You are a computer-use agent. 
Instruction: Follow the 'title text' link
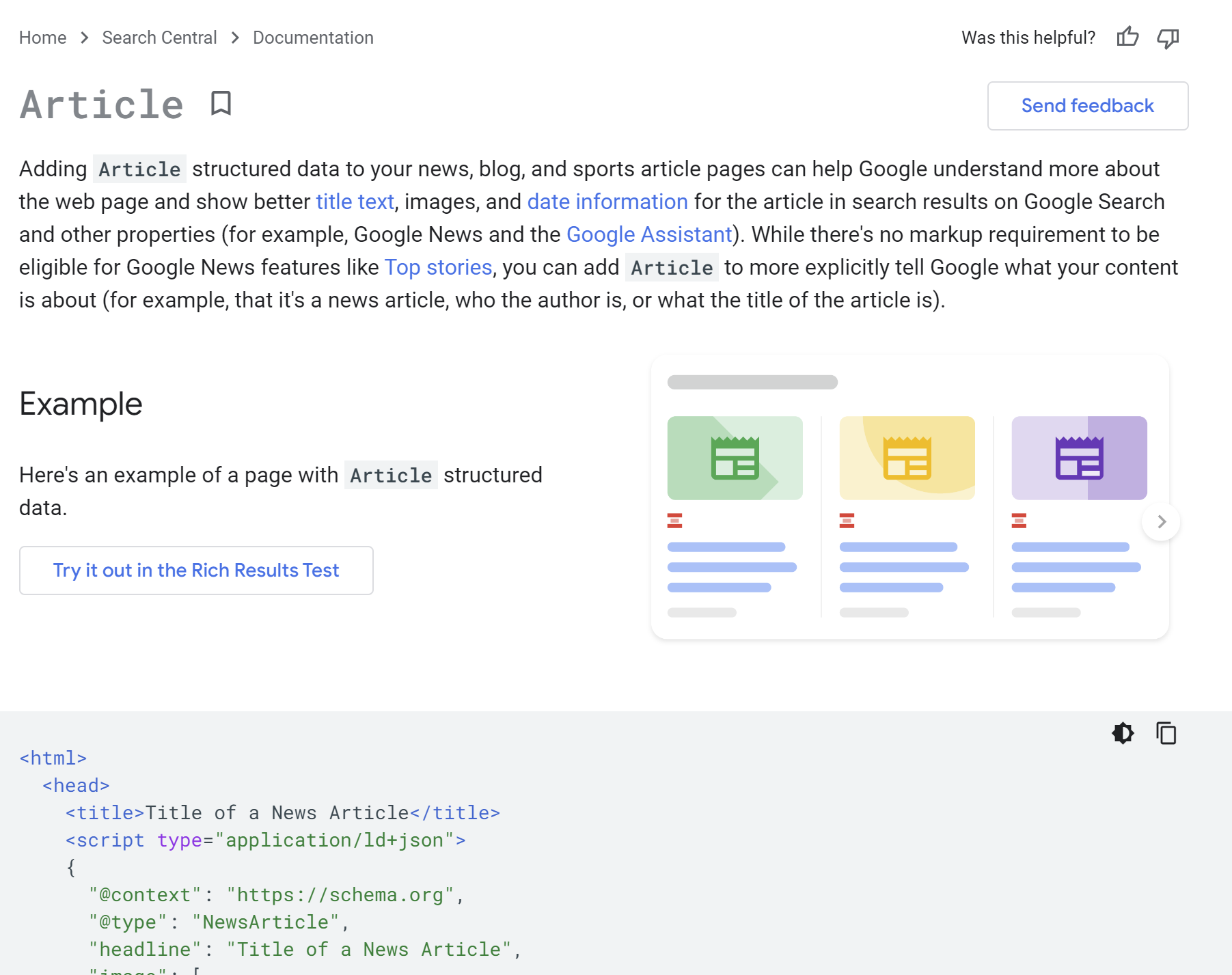click(x=355, y=202)
